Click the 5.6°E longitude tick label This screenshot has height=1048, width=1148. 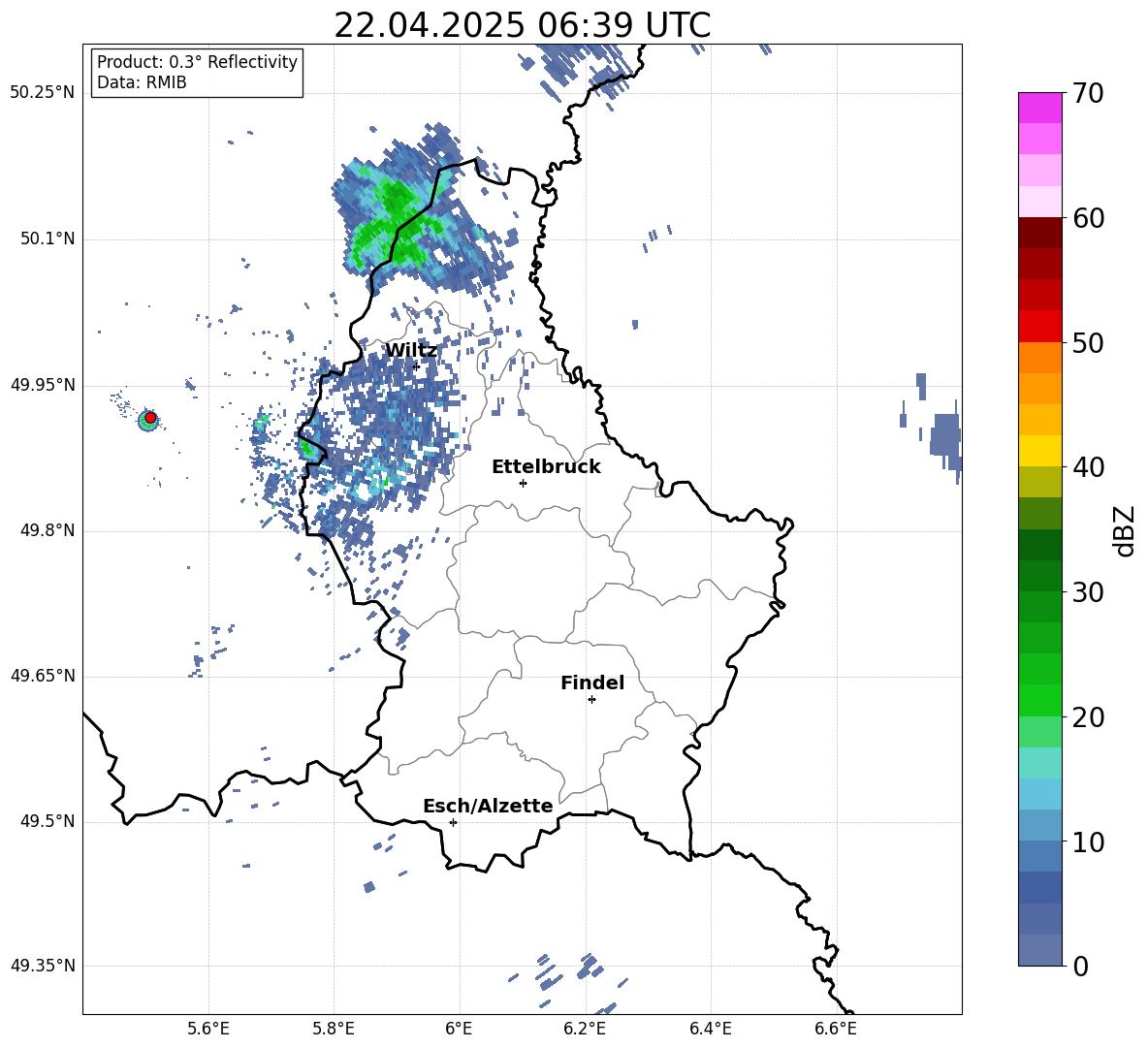click(x=208, y=1029)
